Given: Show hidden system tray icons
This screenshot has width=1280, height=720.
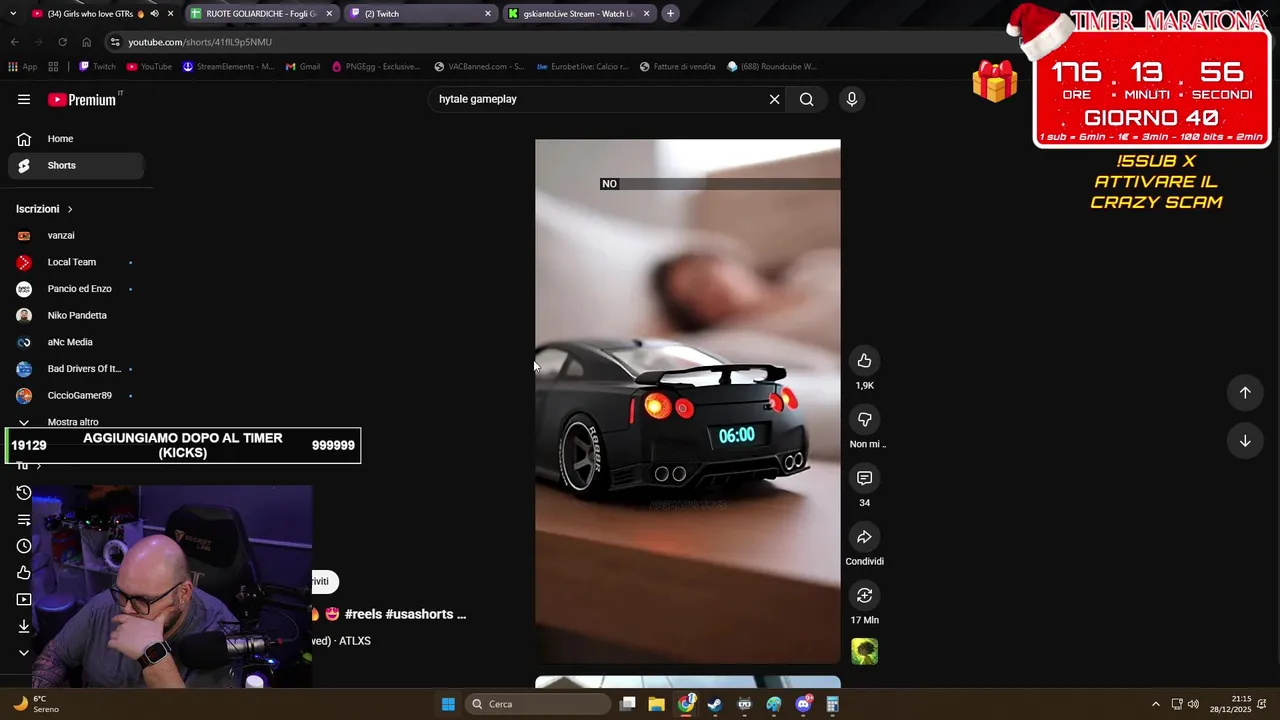Looking at the screenshot, I should point(1156,704).
